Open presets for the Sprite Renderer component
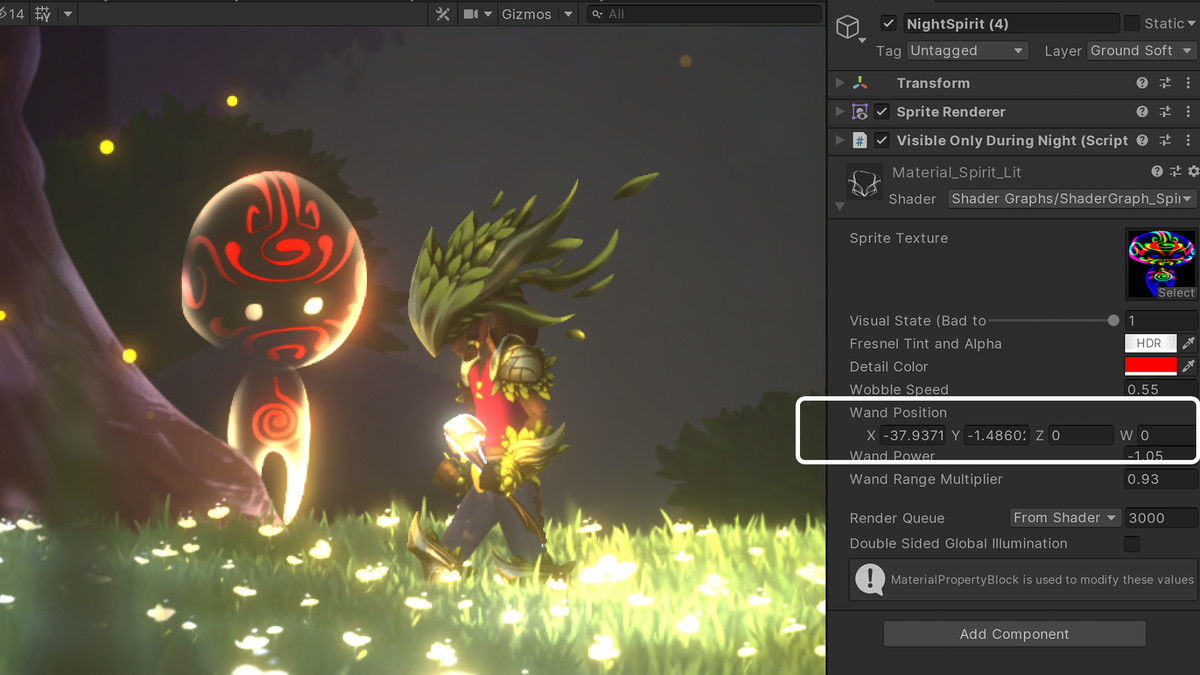The height and width of the screenshot is (675, 1200). click(x=1165, y=112)
